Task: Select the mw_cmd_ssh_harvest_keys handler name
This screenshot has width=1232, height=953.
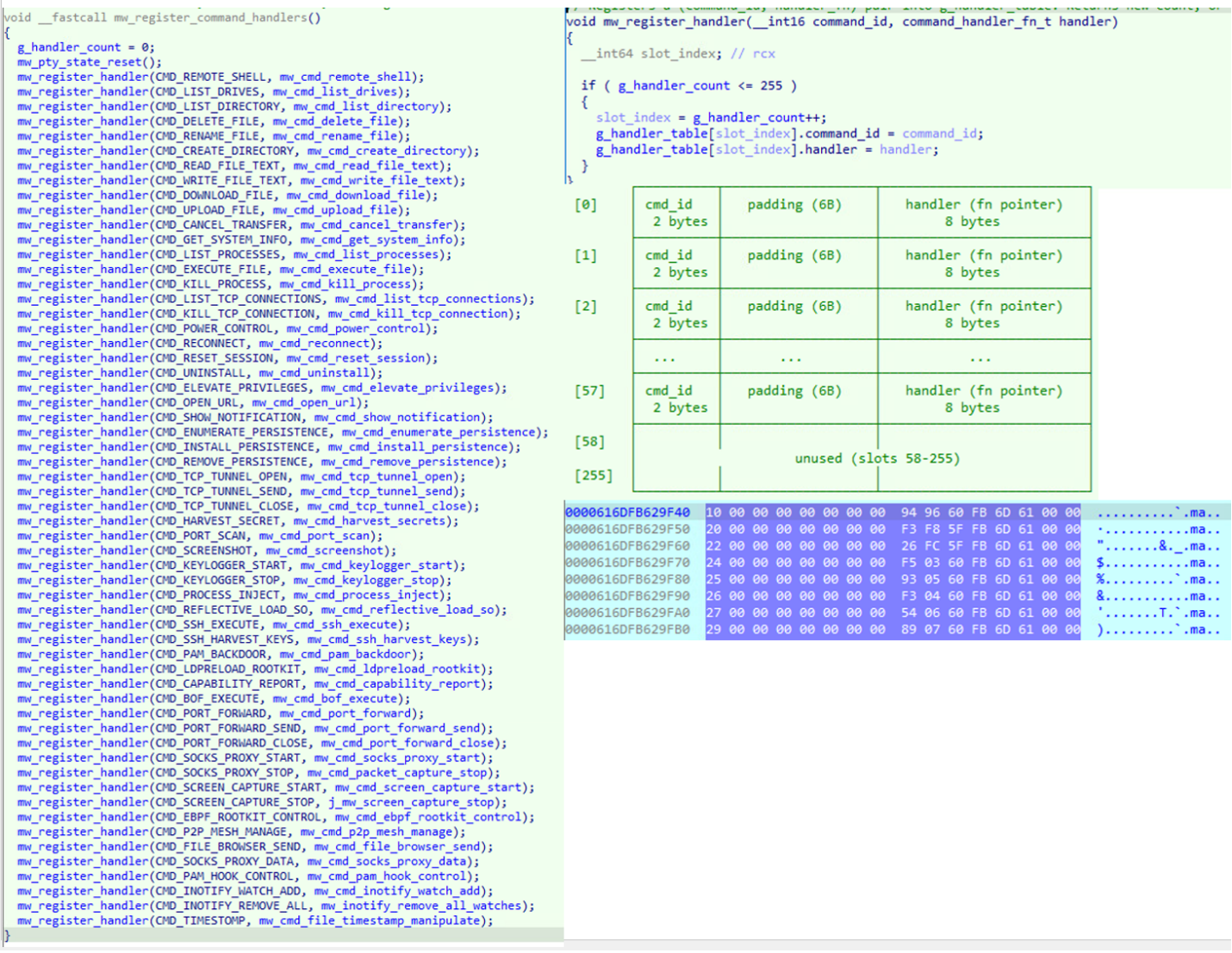Action: tap(386, 639)
